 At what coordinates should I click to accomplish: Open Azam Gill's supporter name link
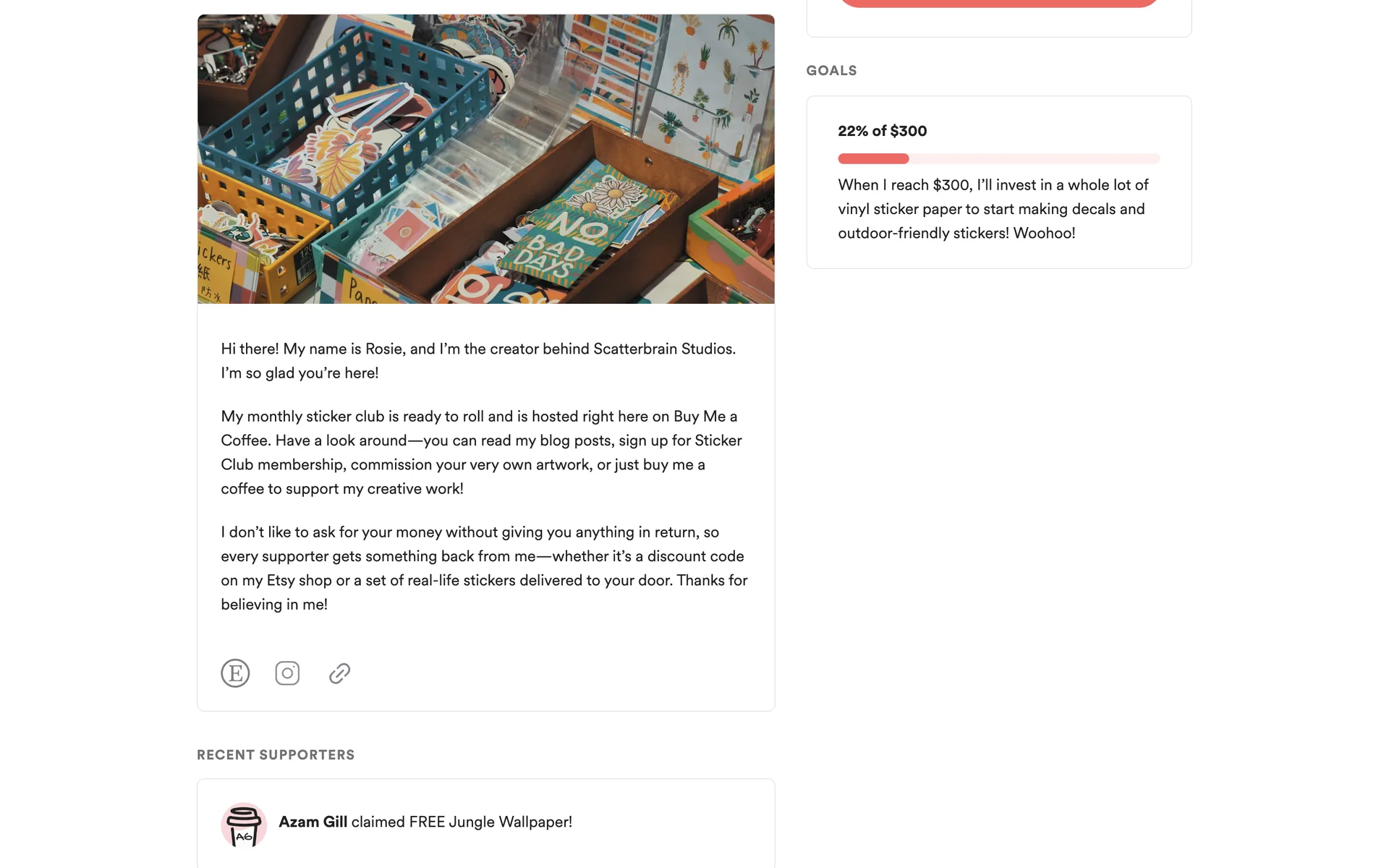313,822
